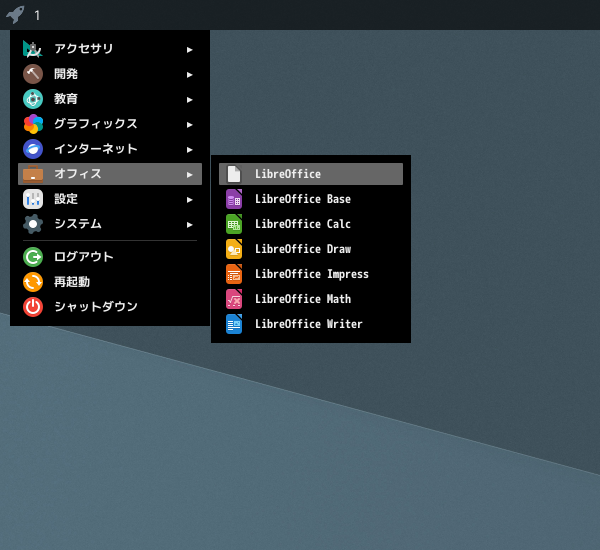Viewport: 600px width, 550px height.
Task: Click the orange 再起動 restart icon
Action: (33, 282)
